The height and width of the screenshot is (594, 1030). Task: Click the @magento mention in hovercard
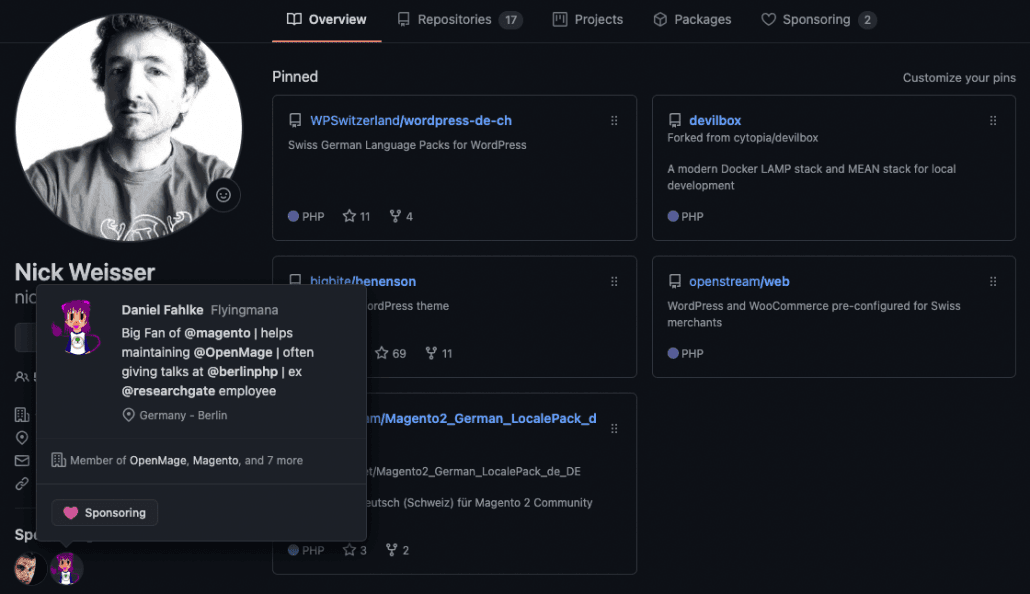(216, 332)
